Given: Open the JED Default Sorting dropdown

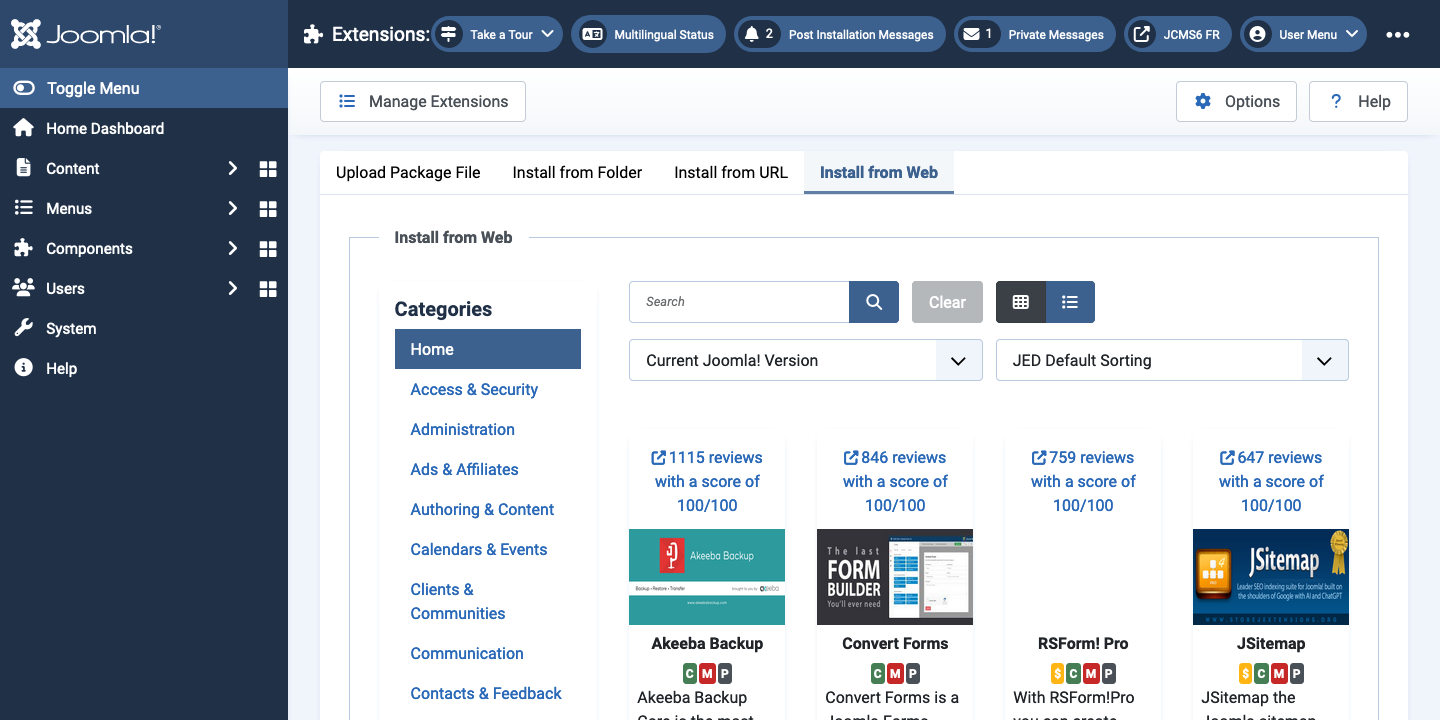Looking at the screenshot, I should point(1172,361).
